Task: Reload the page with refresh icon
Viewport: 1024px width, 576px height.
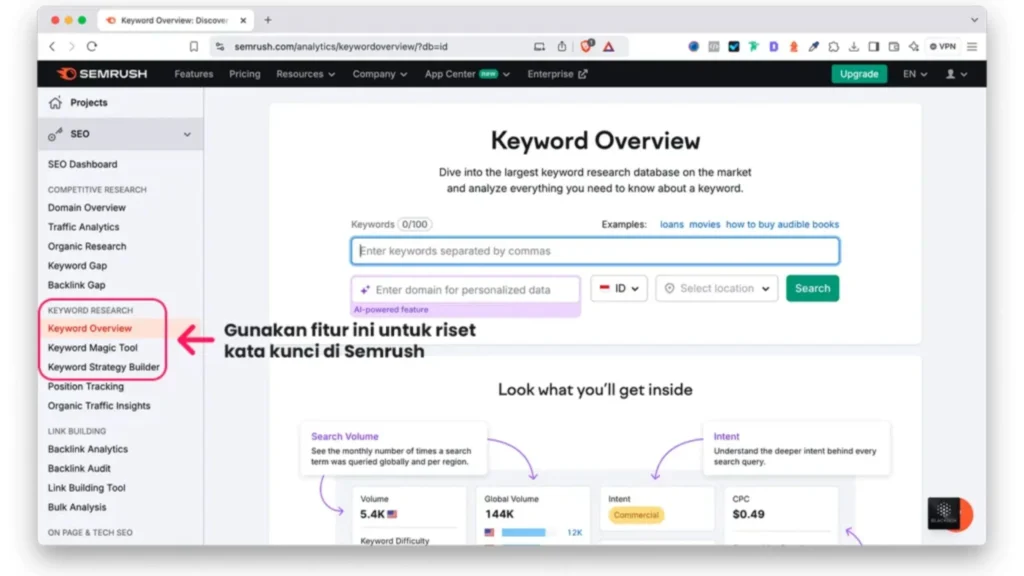Action: [92, 46]
